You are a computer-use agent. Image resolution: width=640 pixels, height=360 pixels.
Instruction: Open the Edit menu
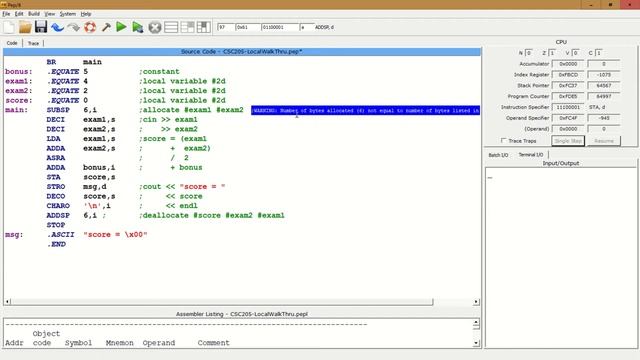(x=19, y=14)
